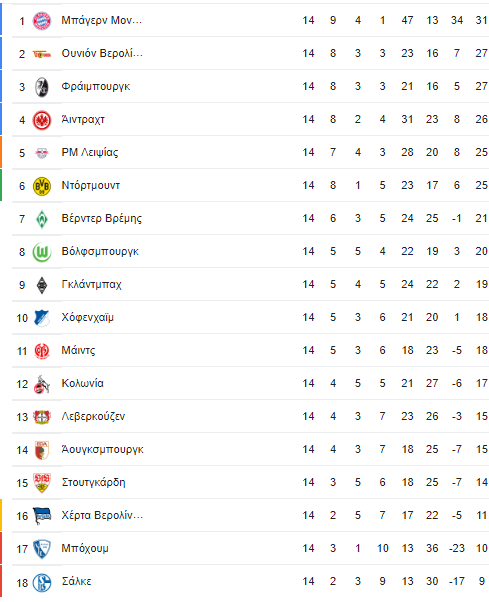Viewport: 489px width, 602px height.
Task: Click the Μπόχουμ team row name
Action: (85, 548)
